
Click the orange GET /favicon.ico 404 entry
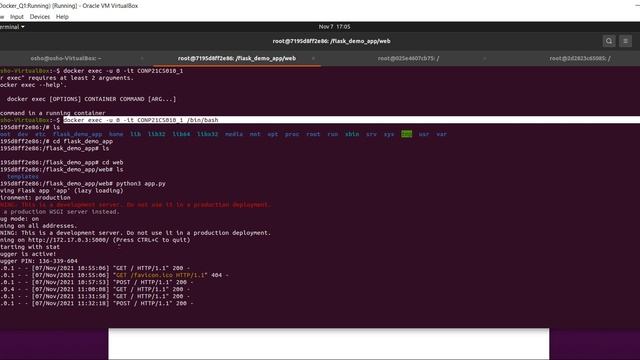tap(161, 275)
